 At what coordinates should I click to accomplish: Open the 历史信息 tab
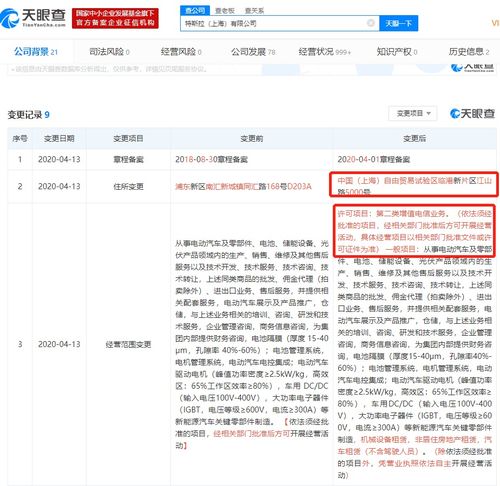click(x=469, y=52)
